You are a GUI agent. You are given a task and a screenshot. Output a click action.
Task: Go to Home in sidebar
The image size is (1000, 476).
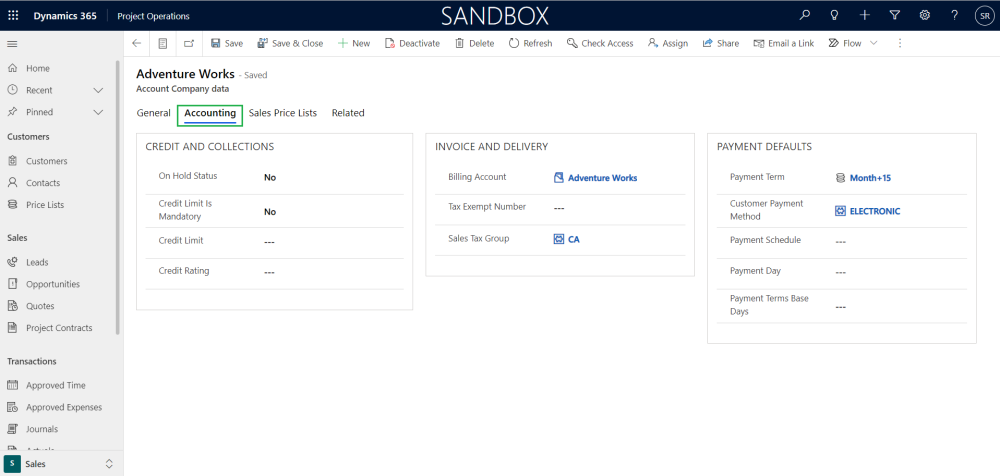(38, 68)
